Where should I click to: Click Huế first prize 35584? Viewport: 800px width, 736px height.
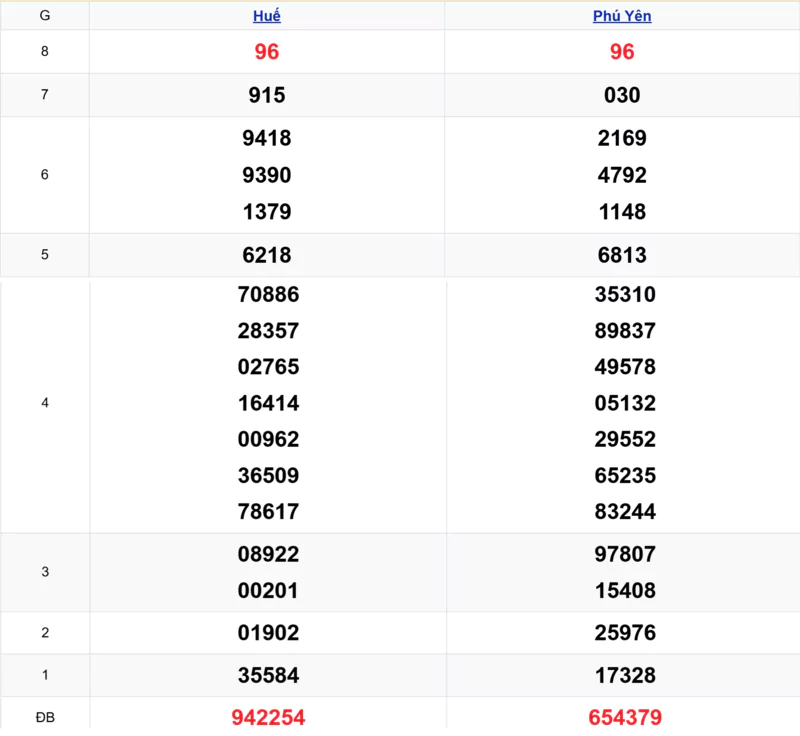pyautogui.click(x=267, y=675)
